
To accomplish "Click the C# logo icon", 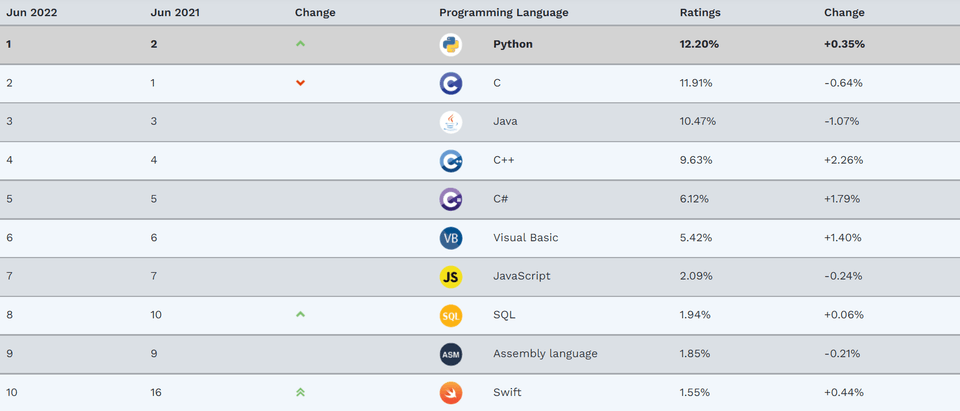I will pyautogui.click(x=451, y=199).
